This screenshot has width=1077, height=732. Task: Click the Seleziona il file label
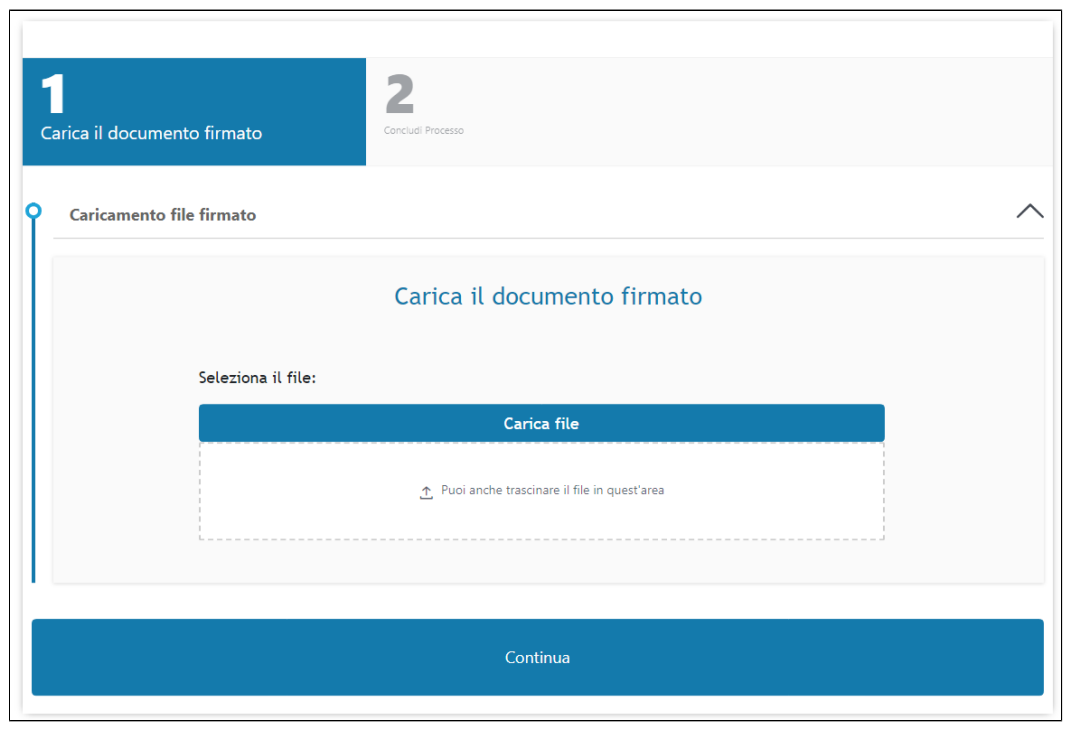click(x=257, y=379)
